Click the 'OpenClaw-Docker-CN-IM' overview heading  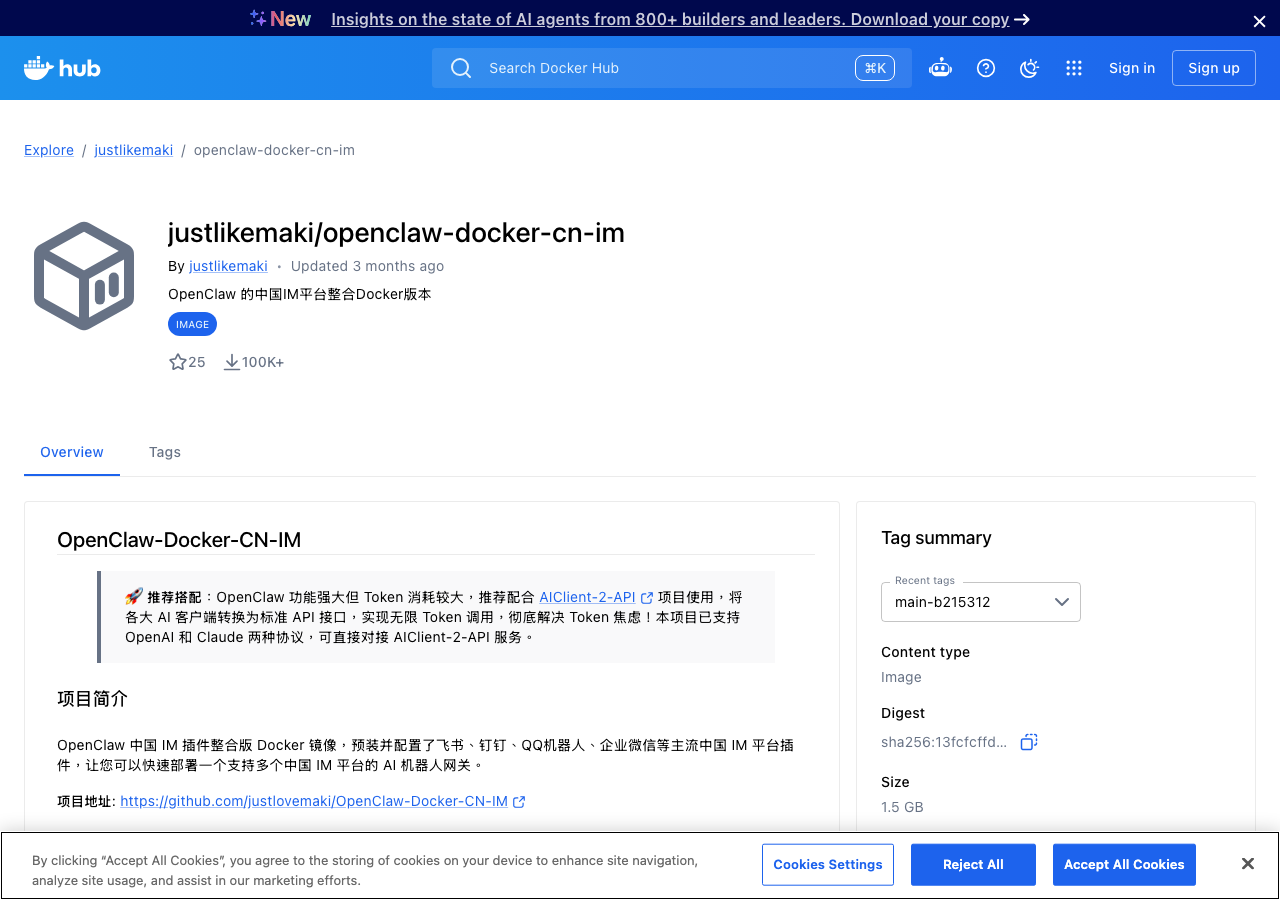(179, 540)
